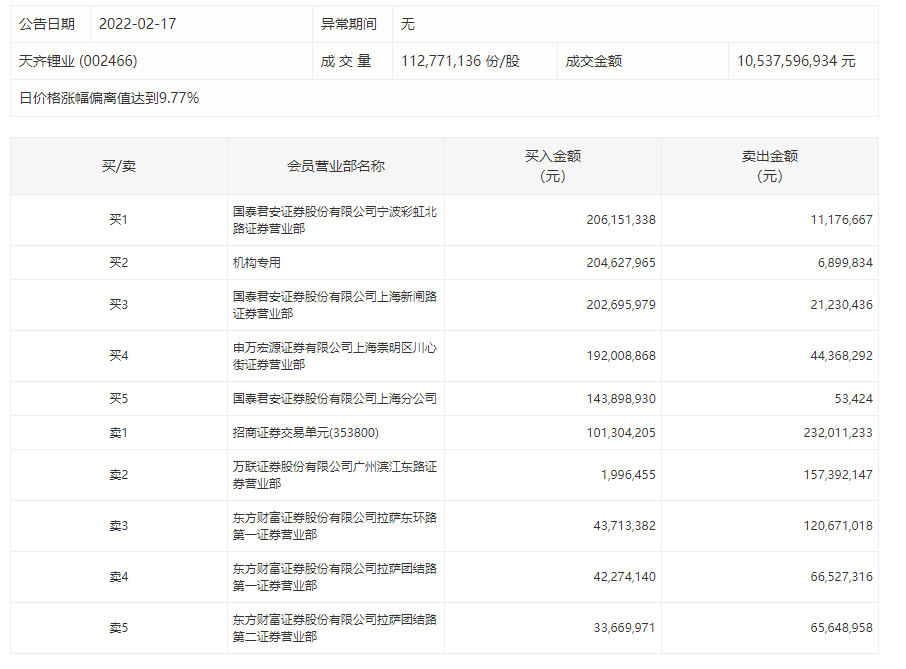The width and height of the screenshot is (906, 669).
Task: Click 国泰君安 上海新闸路证券营业部 name
Action: (335, 305)
